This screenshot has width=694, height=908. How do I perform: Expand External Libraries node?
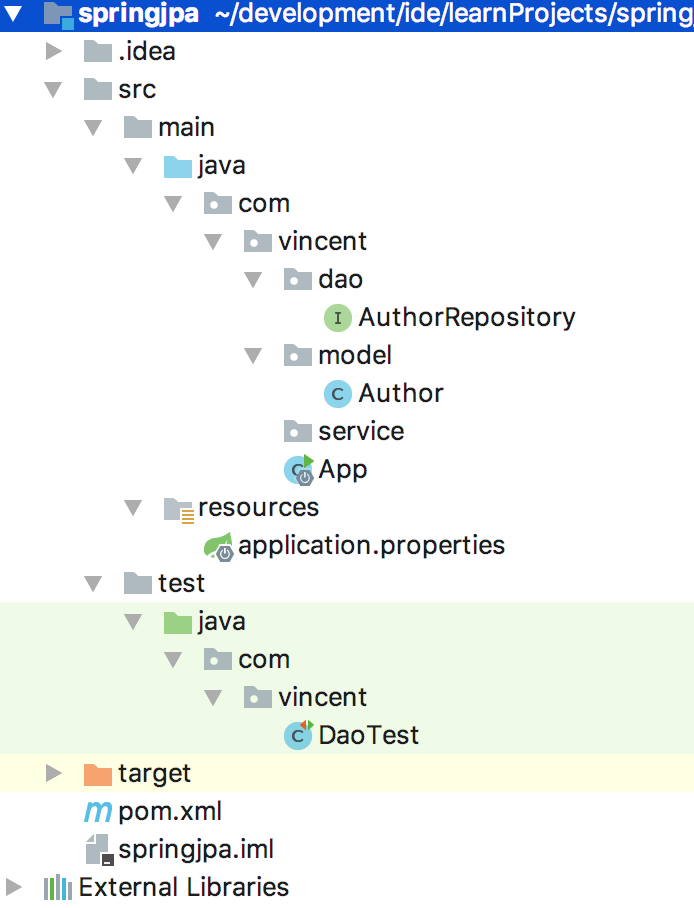click(14, 887)
